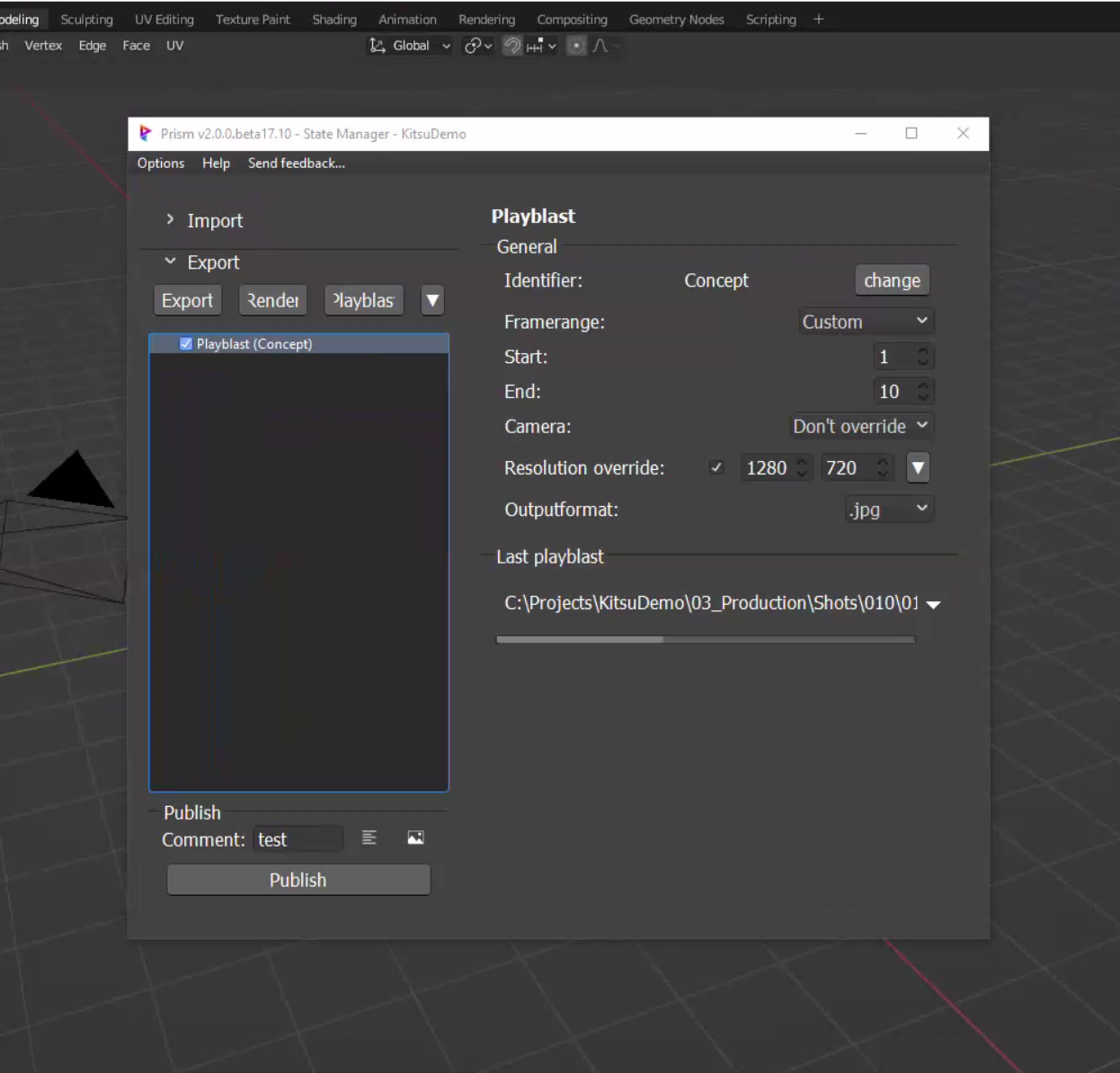Switch to the Shading workspace tab

334,19
